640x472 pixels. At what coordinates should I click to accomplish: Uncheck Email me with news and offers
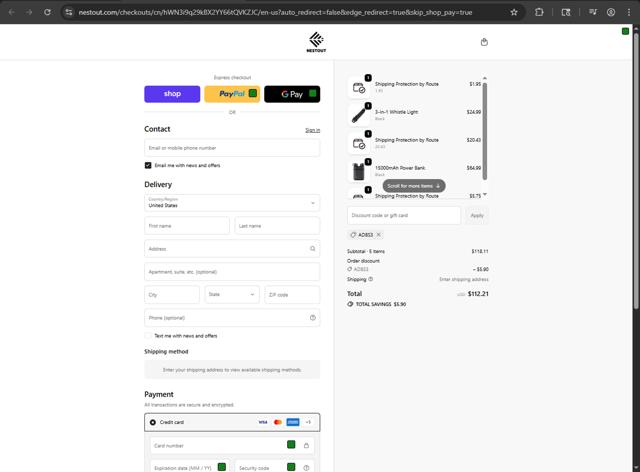[x=148, y=165]
